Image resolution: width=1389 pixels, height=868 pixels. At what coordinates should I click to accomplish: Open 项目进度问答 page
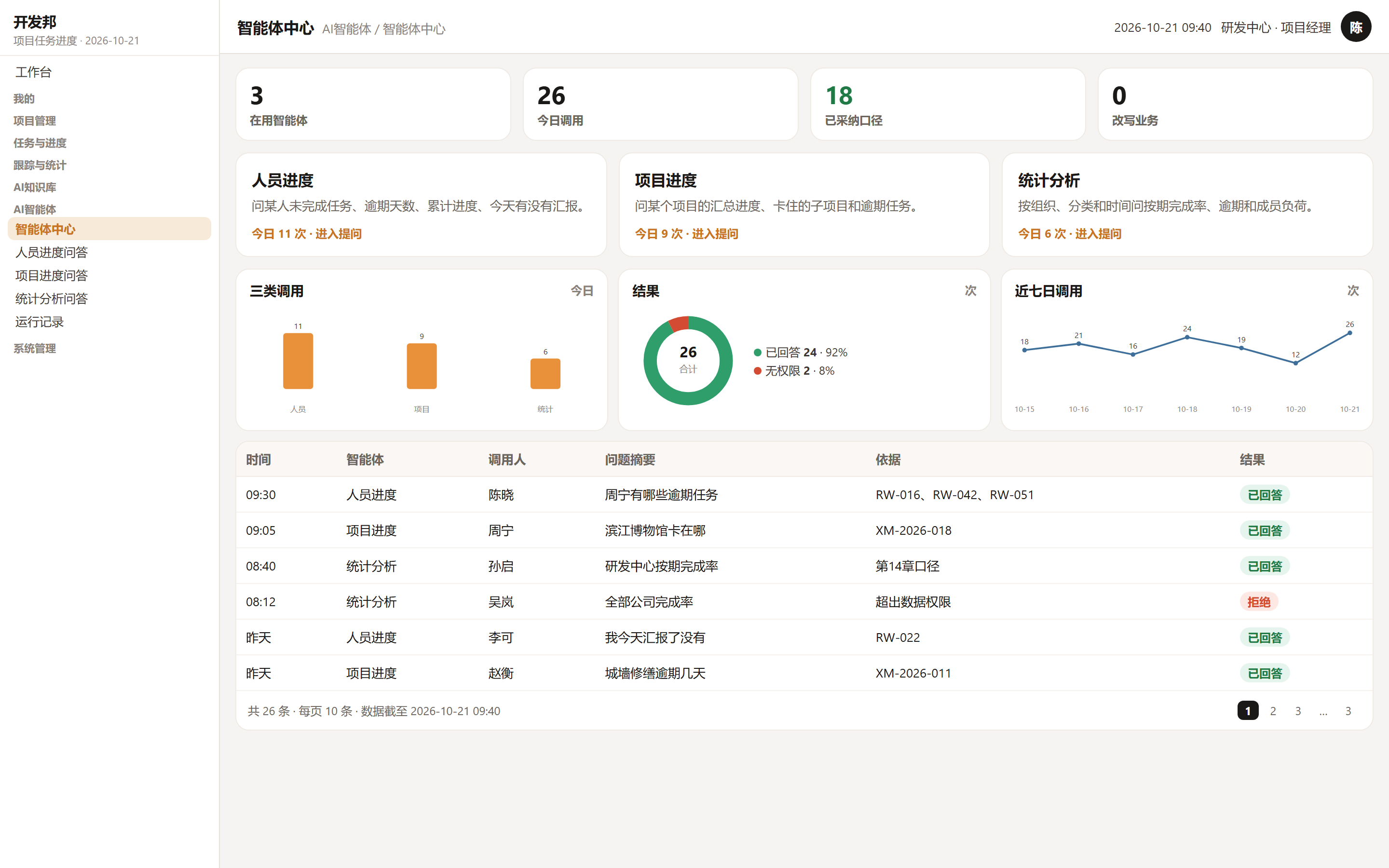tap(109, 275)
